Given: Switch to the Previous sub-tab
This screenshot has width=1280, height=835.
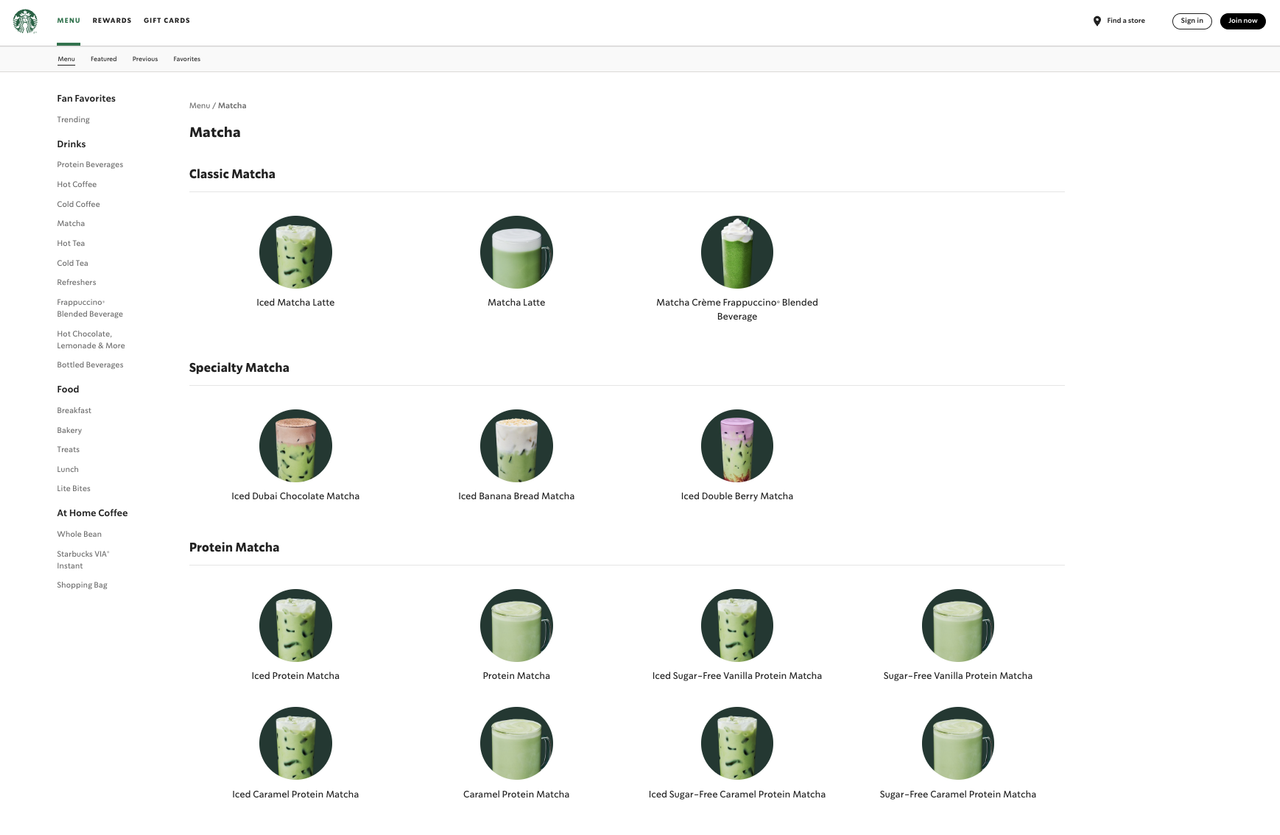Looking at the screenshot, I should [145, 59].
